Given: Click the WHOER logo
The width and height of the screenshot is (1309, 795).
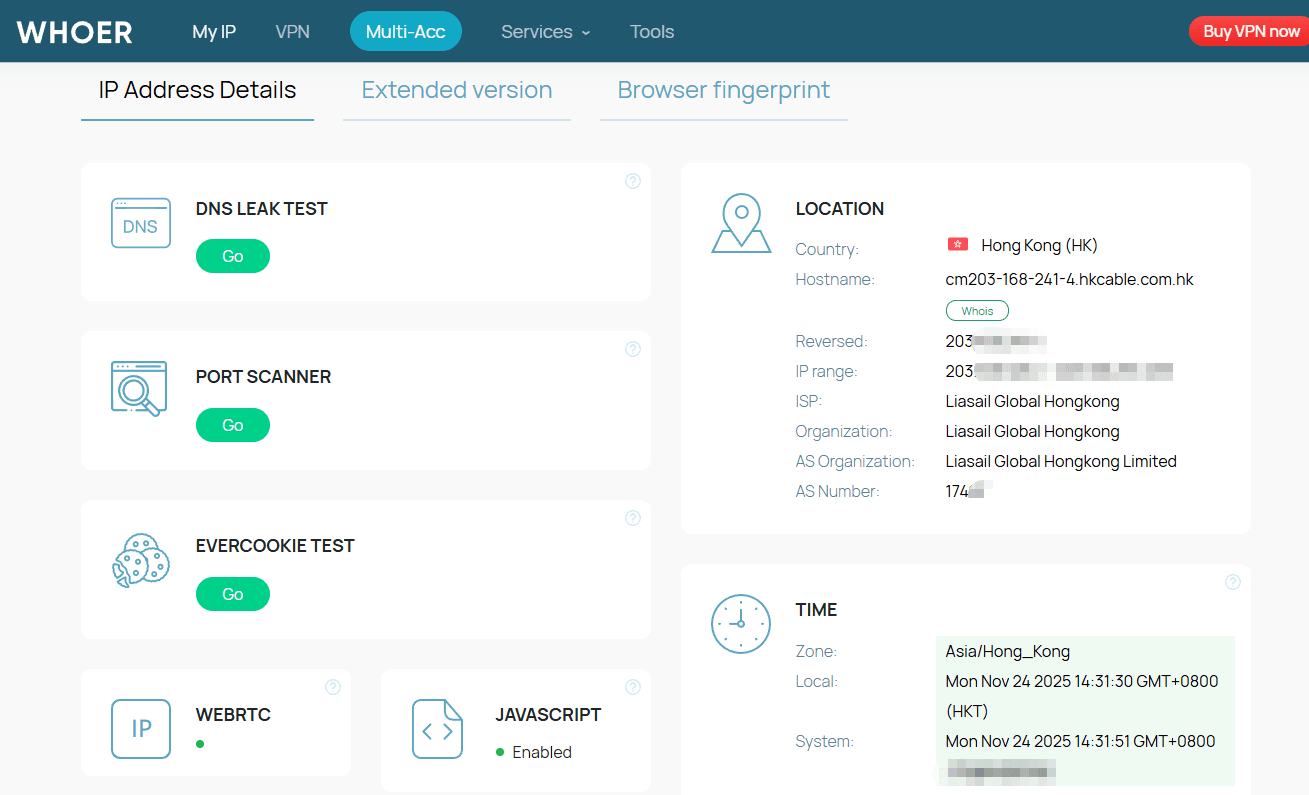Looking at the screenshot, I should click(x=75, y=32).
